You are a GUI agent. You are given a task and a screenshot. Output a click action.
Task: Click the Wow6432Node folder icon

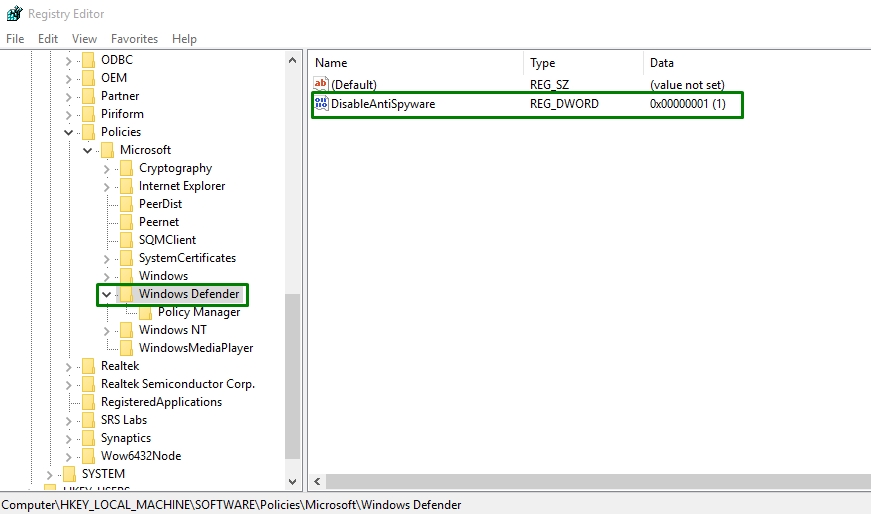coord(88,456)
